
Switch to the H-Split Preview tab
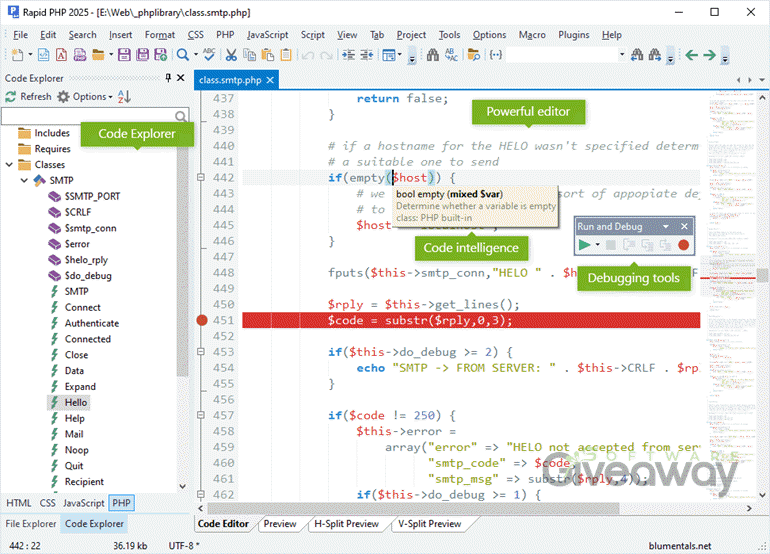click(346, 524)
